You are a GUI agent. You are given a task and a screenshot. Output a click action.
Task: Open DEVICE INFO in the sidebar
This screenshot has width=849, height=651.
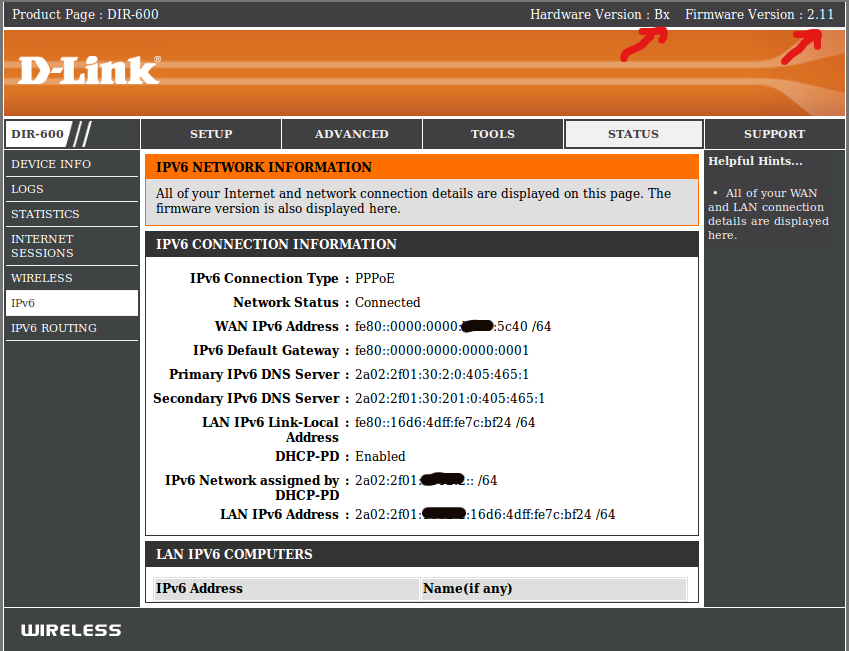coord(51,164)
